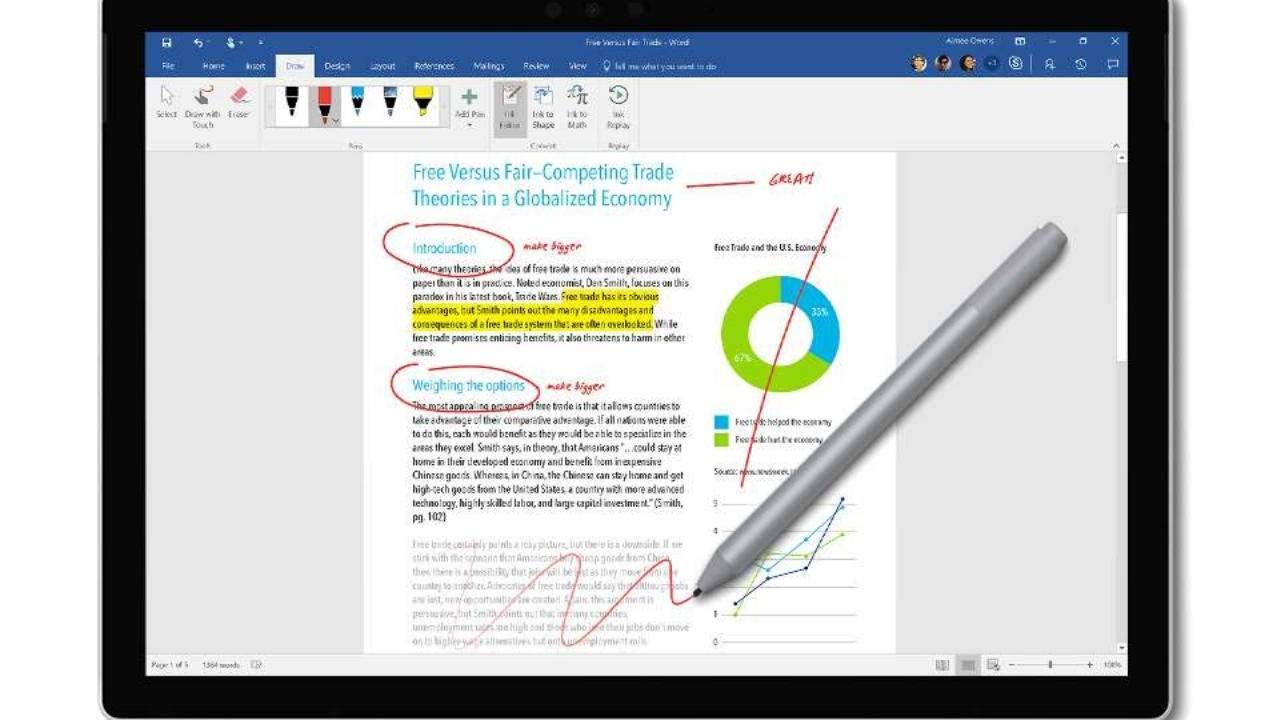Click the Tell me what you want to do box
The height and width of the screenshot is (720, 1280).
click(x=660, y=65)
